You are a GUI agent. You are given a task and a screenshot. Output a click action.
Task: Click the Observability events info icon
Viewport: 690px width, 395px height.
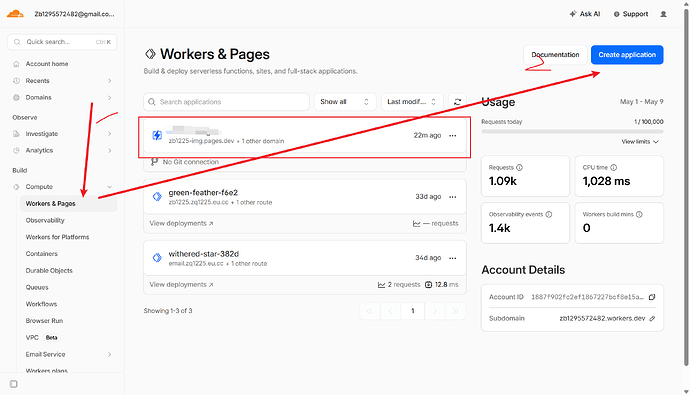(549, 215)
